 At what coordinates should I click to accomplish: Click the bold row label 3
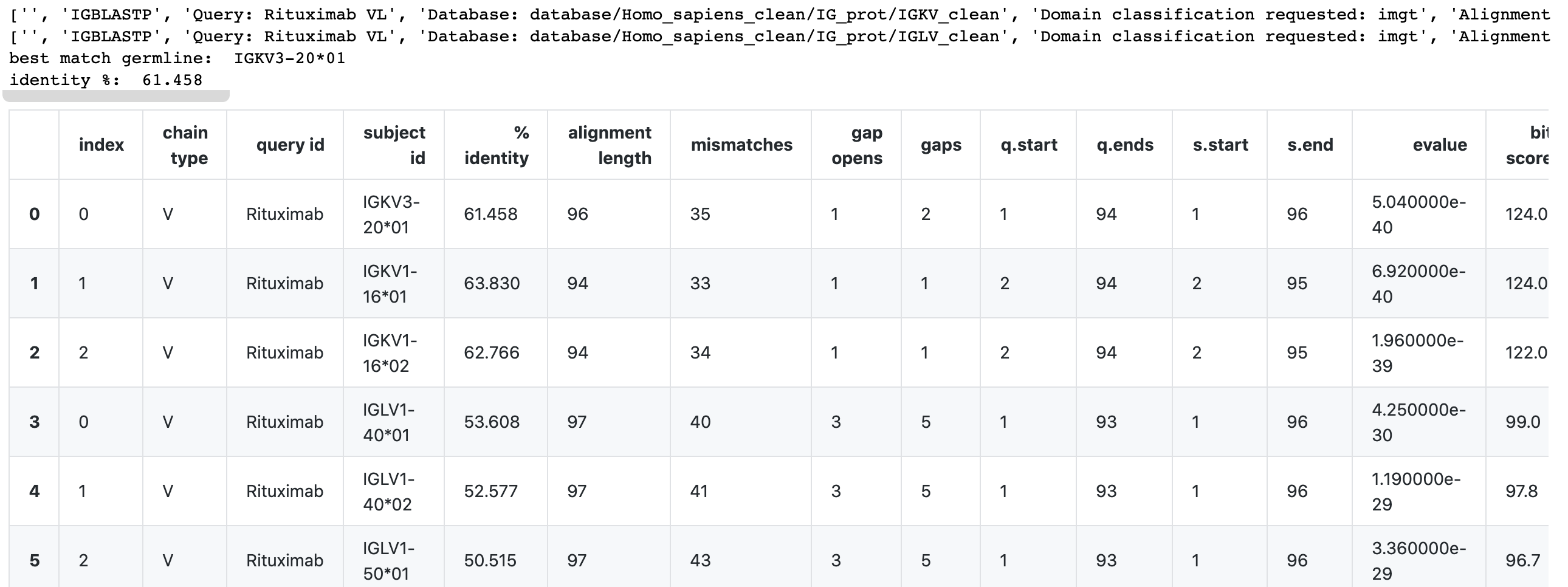coord(35,422)
